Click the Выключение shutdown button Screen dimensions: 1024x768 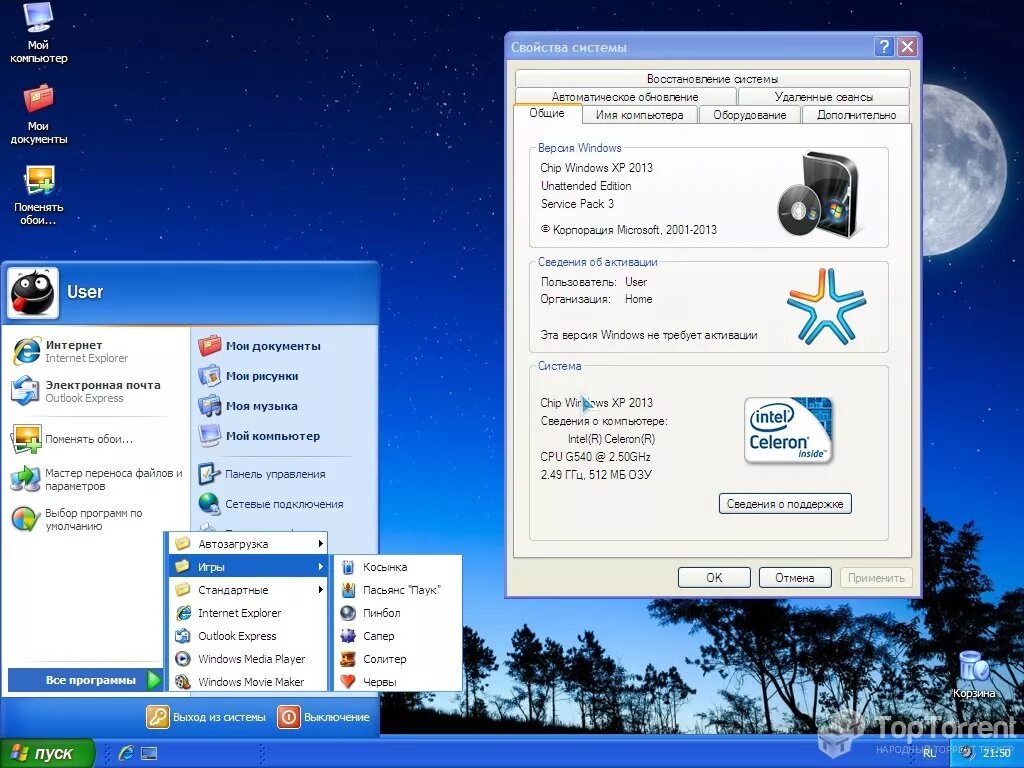click(x=324, y=716)
